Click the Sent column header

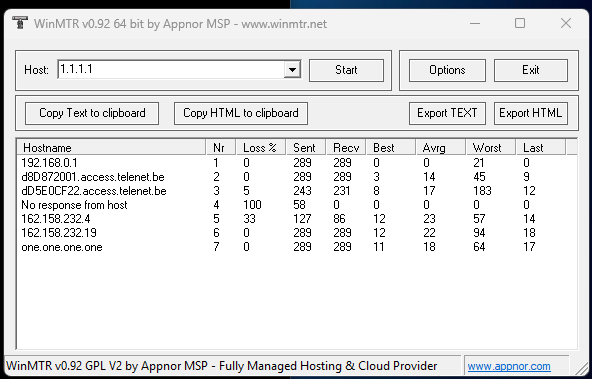pyautogui.click(x=306, y=148)
